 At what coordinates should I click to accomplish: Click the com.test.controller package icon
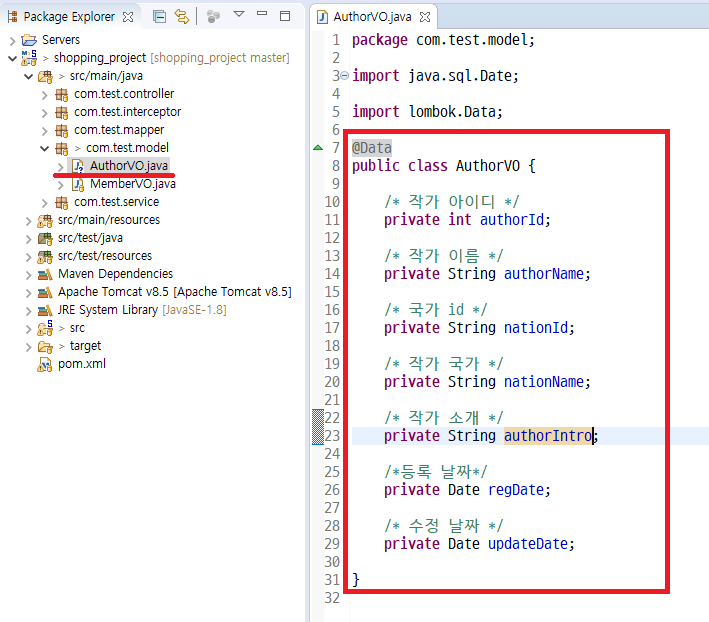(x=61, y=94)
